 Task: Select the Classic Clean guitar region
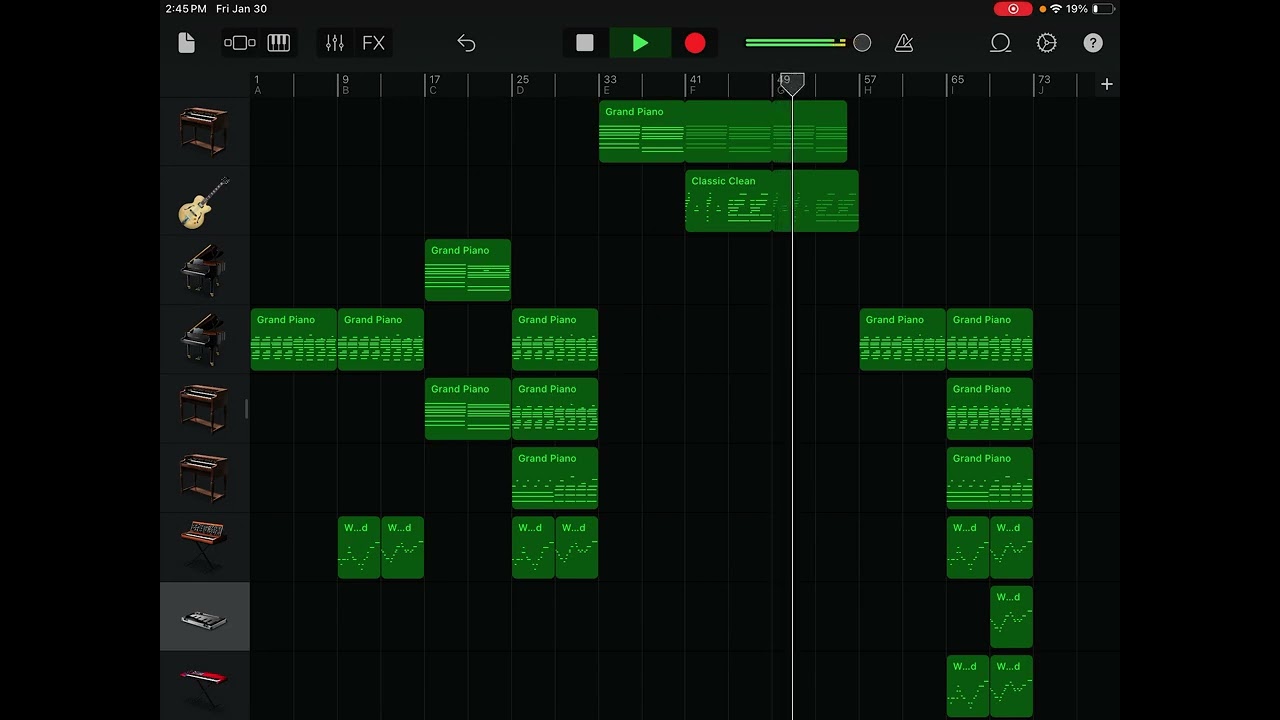728,201
